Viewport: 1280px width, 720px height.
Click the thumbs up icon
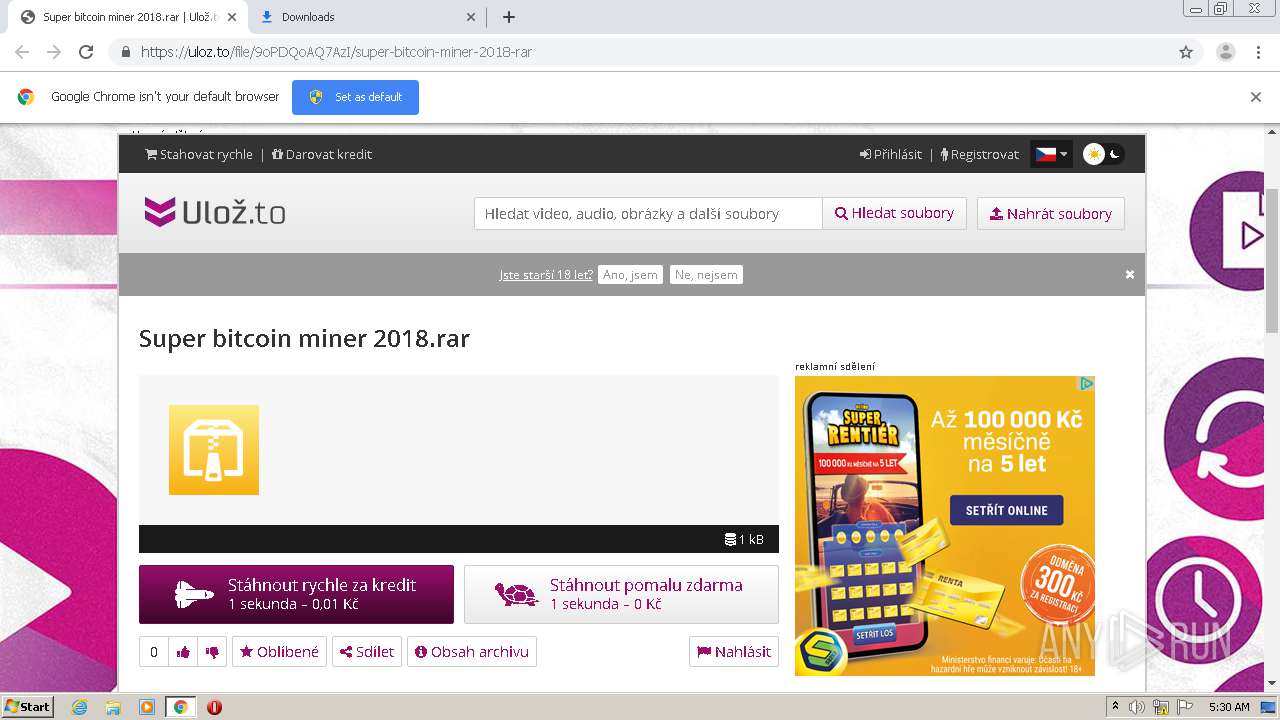tap(183, 652)
